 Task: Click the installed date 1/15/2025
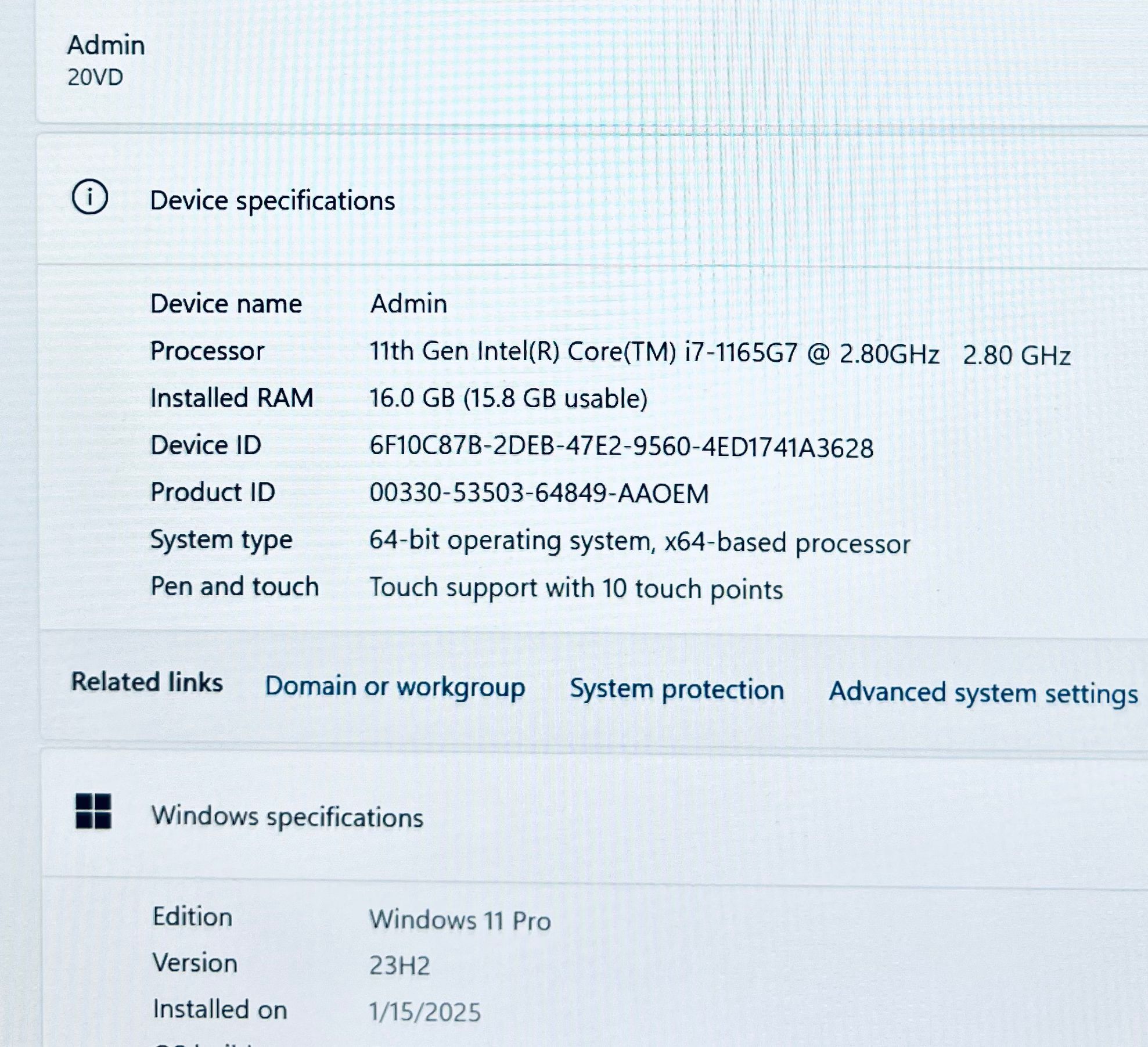click(425, 1012)
